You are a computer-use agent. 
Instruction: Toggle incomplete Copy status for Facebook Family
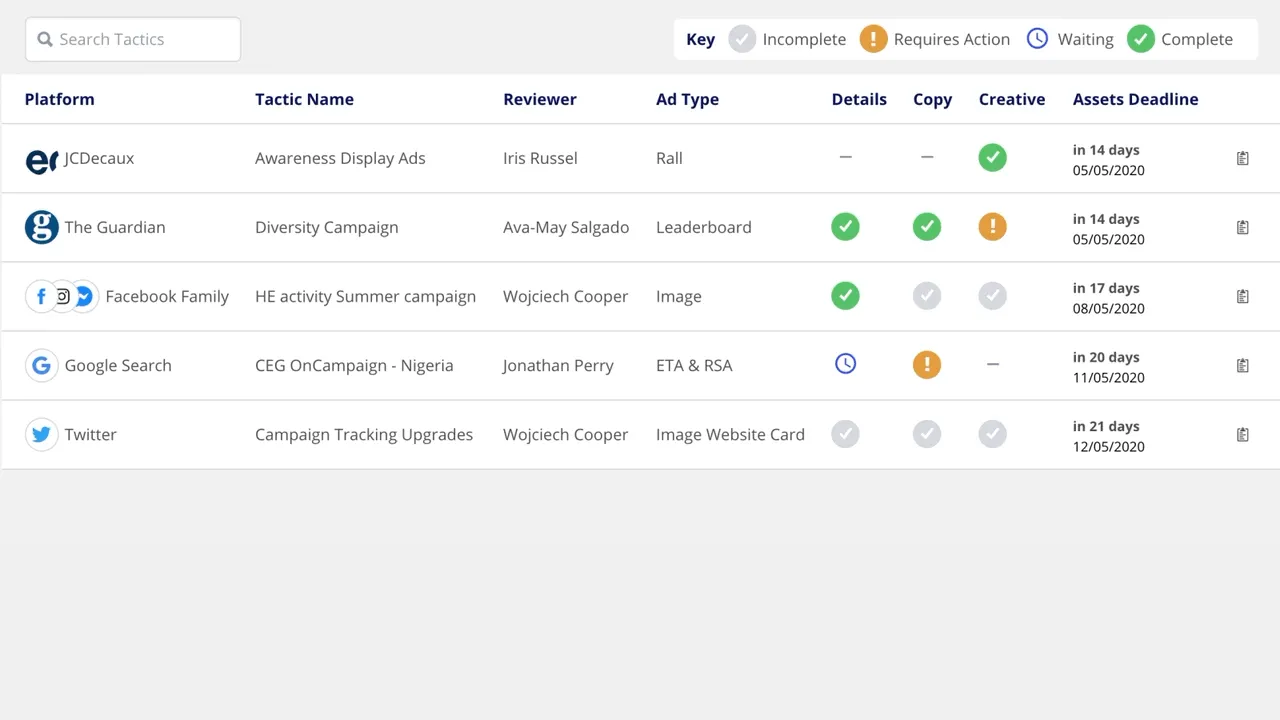point(927,296)
